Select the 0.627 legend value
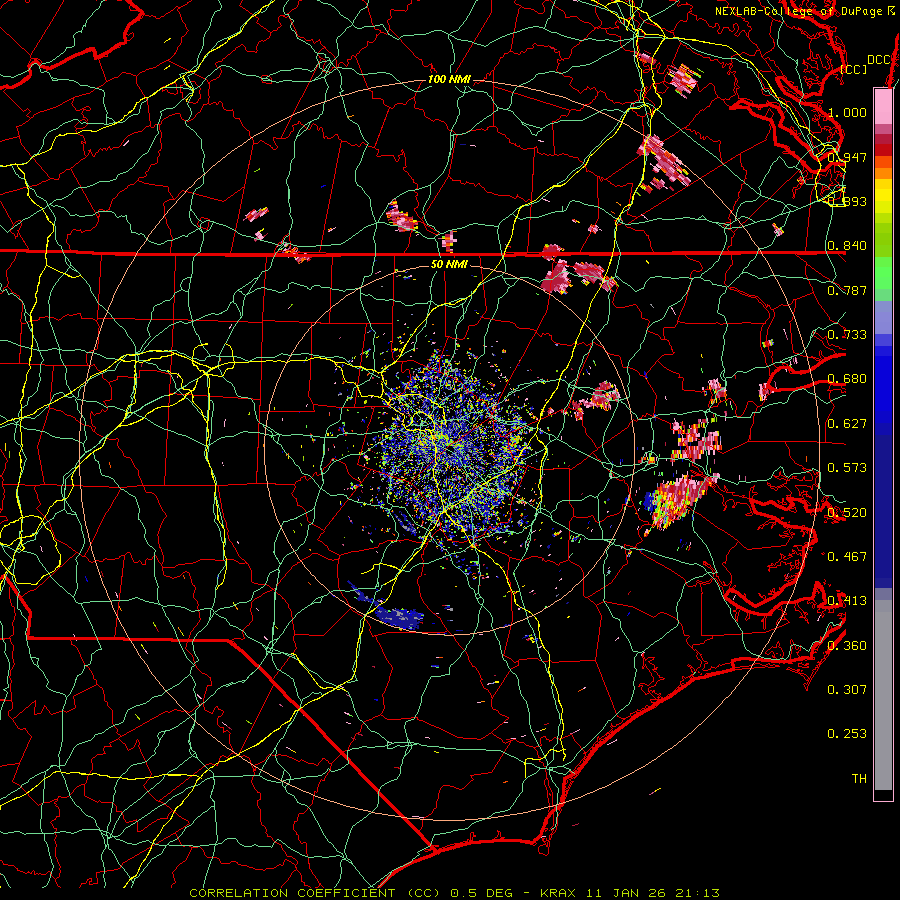This screenshot has height=900, width=900. [847, 424]
